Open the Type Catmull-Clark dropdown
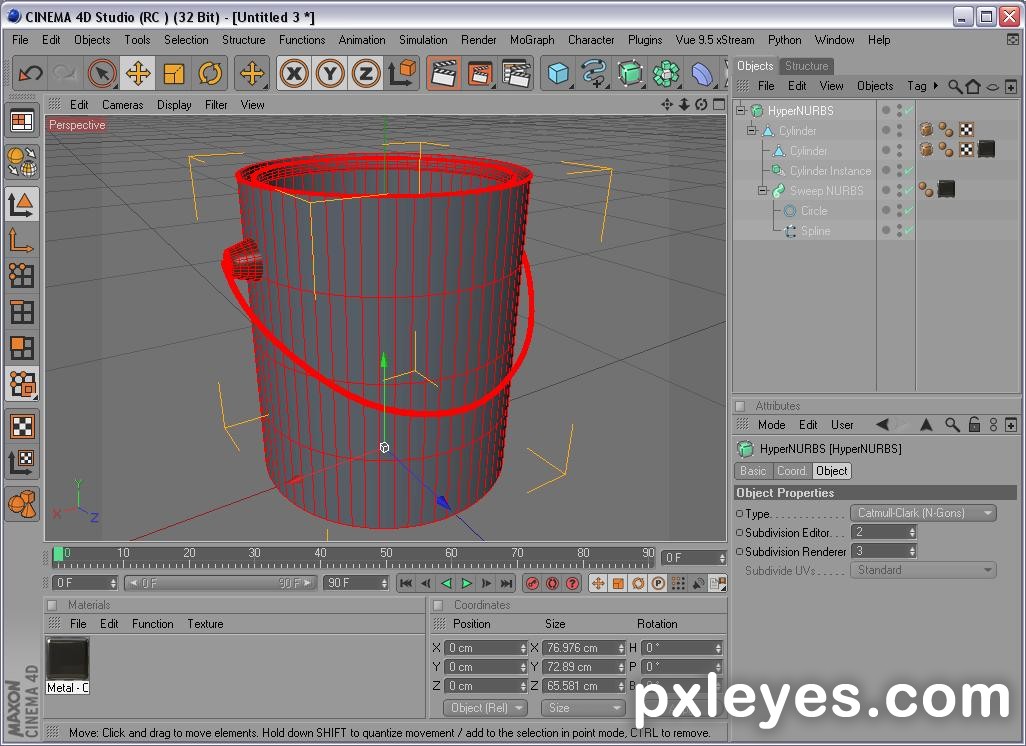This screenshot has width=1026, height=746. 923,513
